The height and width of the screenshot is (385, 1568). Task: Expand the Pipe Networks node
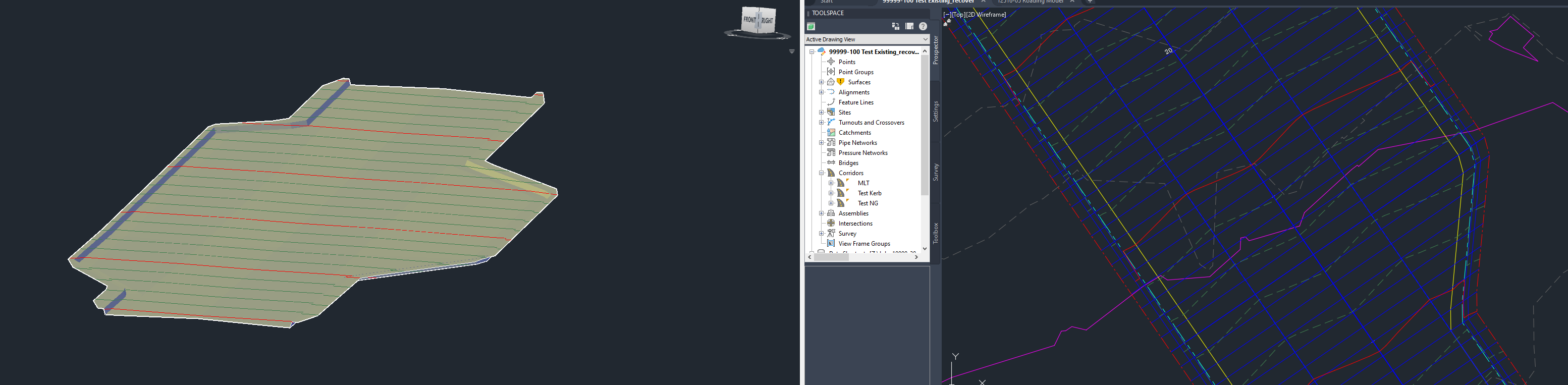[821, 142]
